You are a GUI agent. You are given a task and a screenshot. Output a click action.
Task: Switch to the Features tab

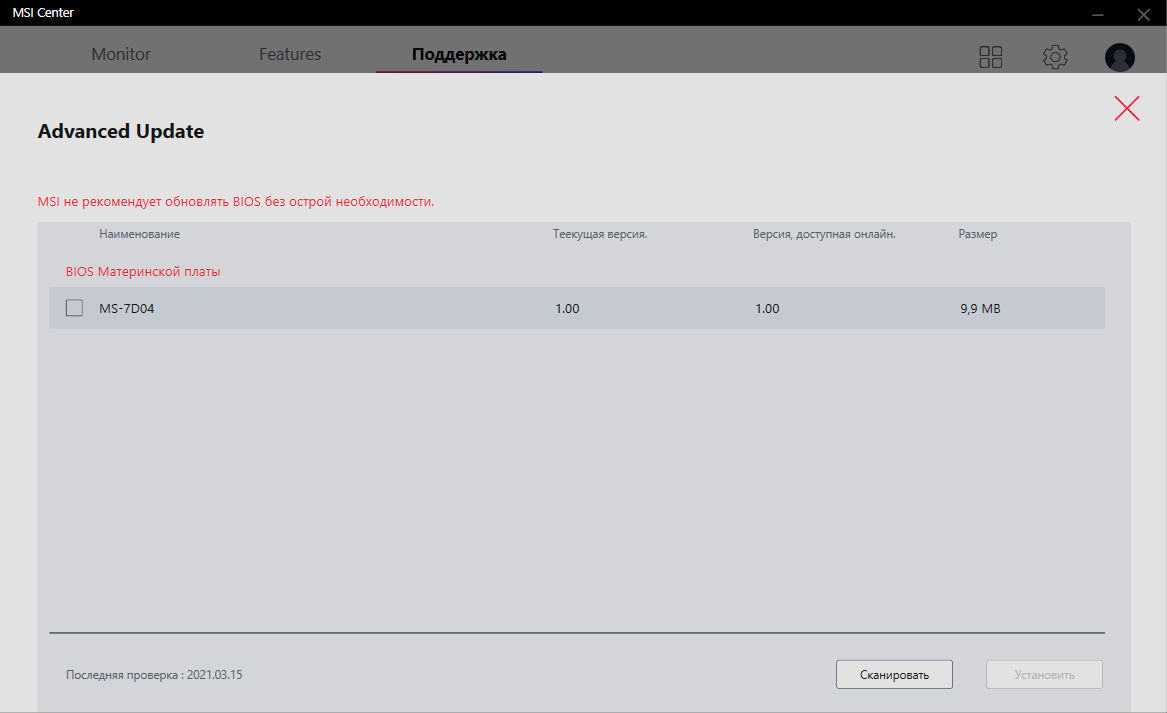coord(290,54)
